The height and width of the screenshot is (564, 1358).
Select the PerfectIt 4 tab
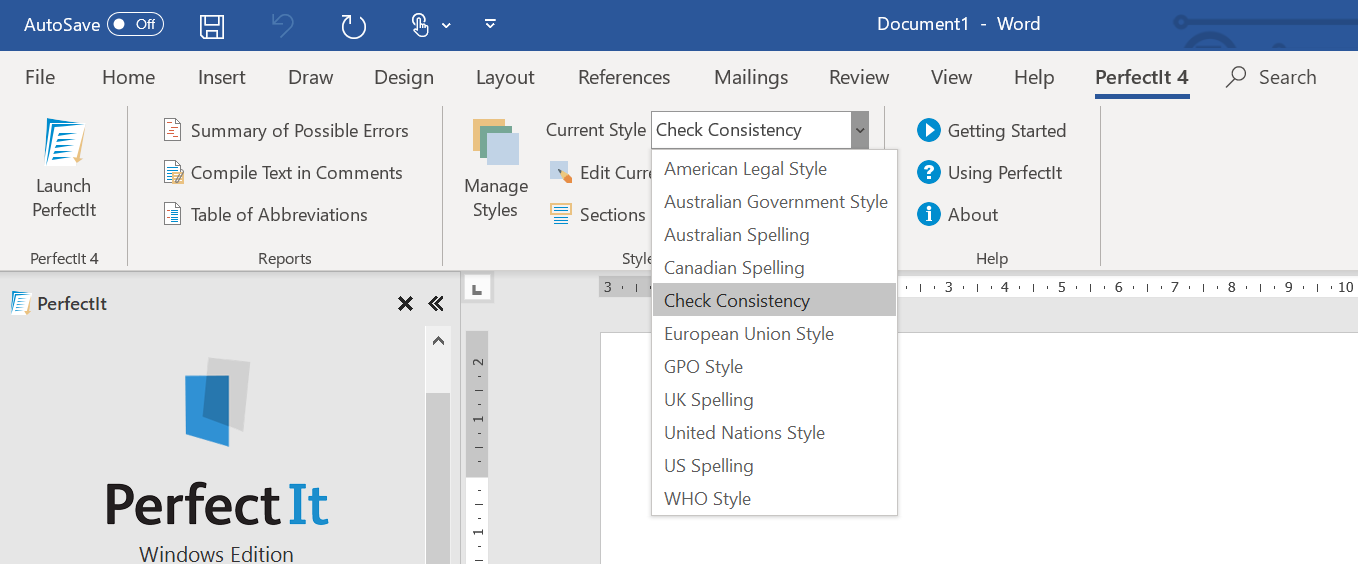1142,77
